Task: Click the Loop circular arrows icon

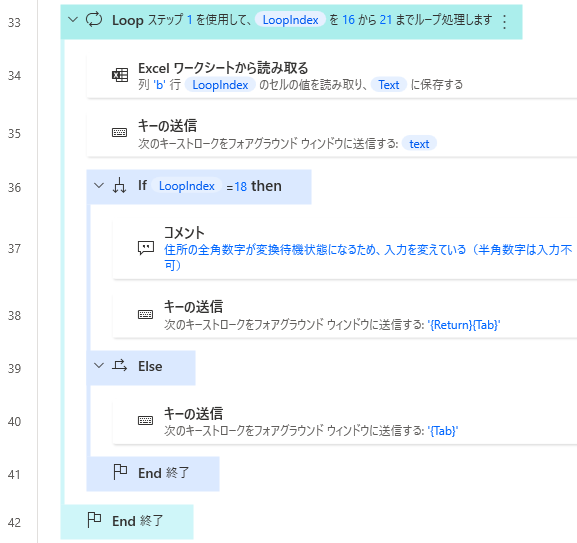Action: coord(94,19)
